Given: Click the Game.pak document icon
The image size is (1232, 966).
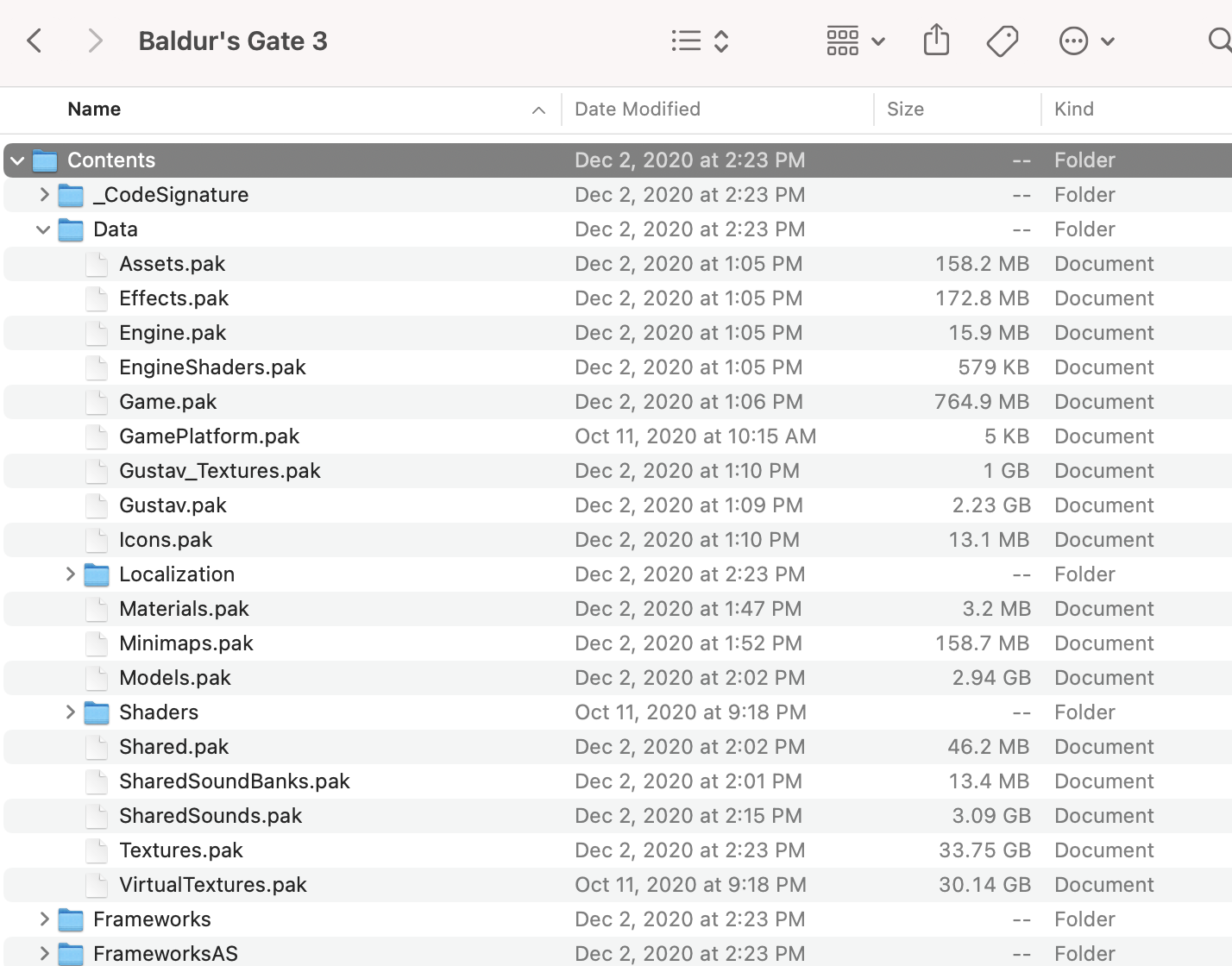Looking at the screenshot, I should coord(97,402).
